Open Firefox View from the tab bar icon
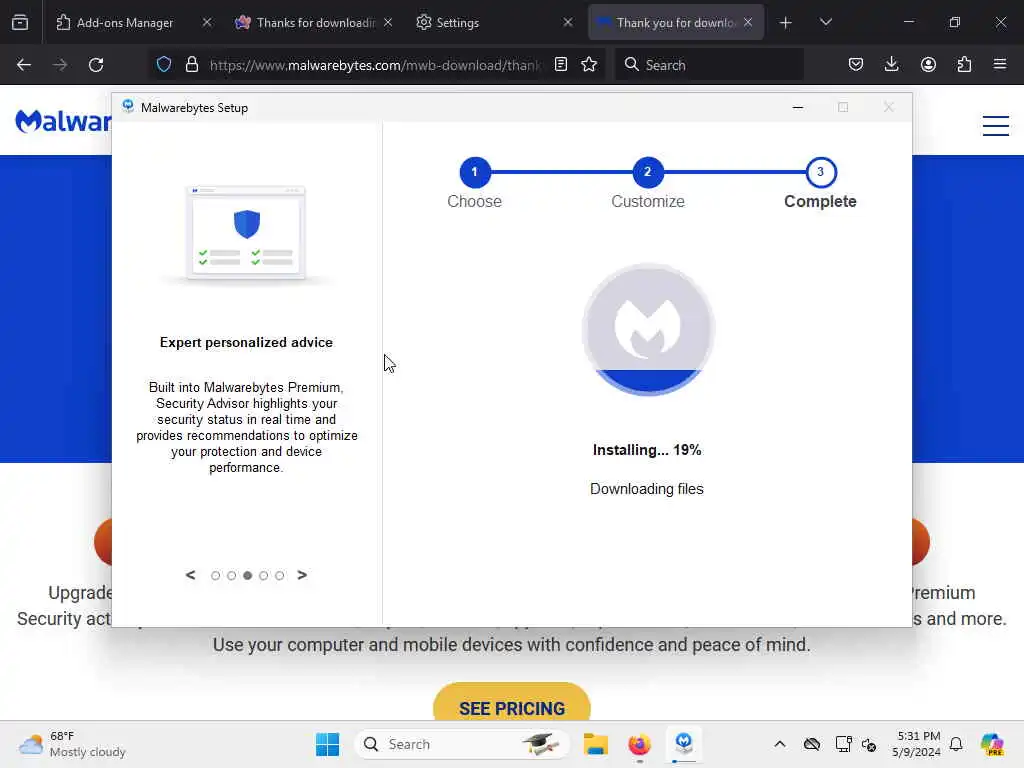1024x768 pixels. pyautogui.click(x=20, y=22)
